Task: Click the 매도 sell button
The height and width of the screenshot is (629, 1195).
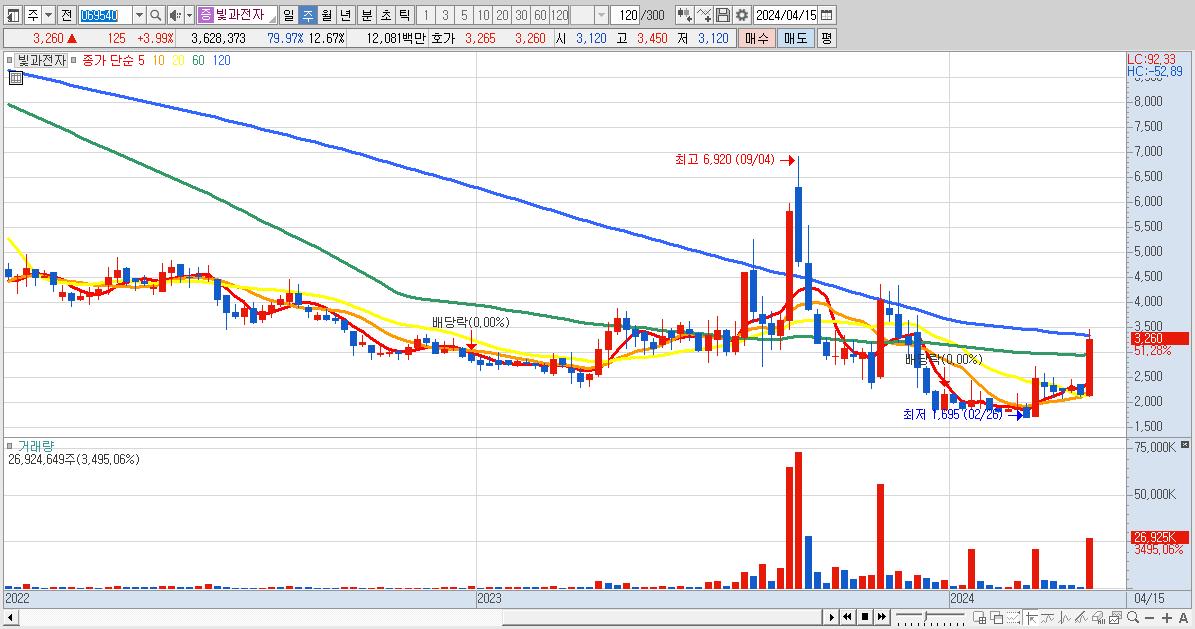Action: (796, 38)
